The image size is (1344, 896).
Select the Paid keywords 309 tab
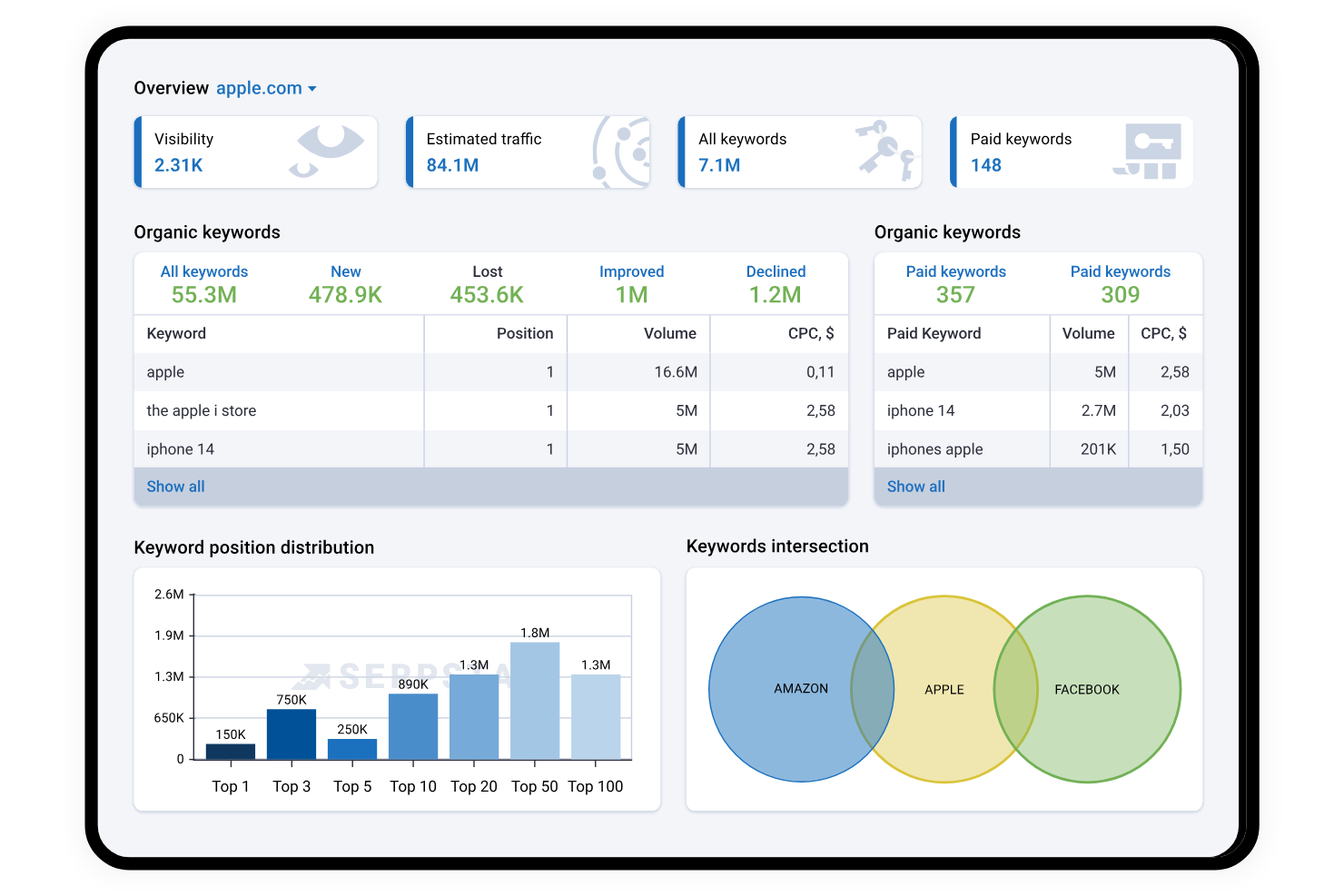1120,284
